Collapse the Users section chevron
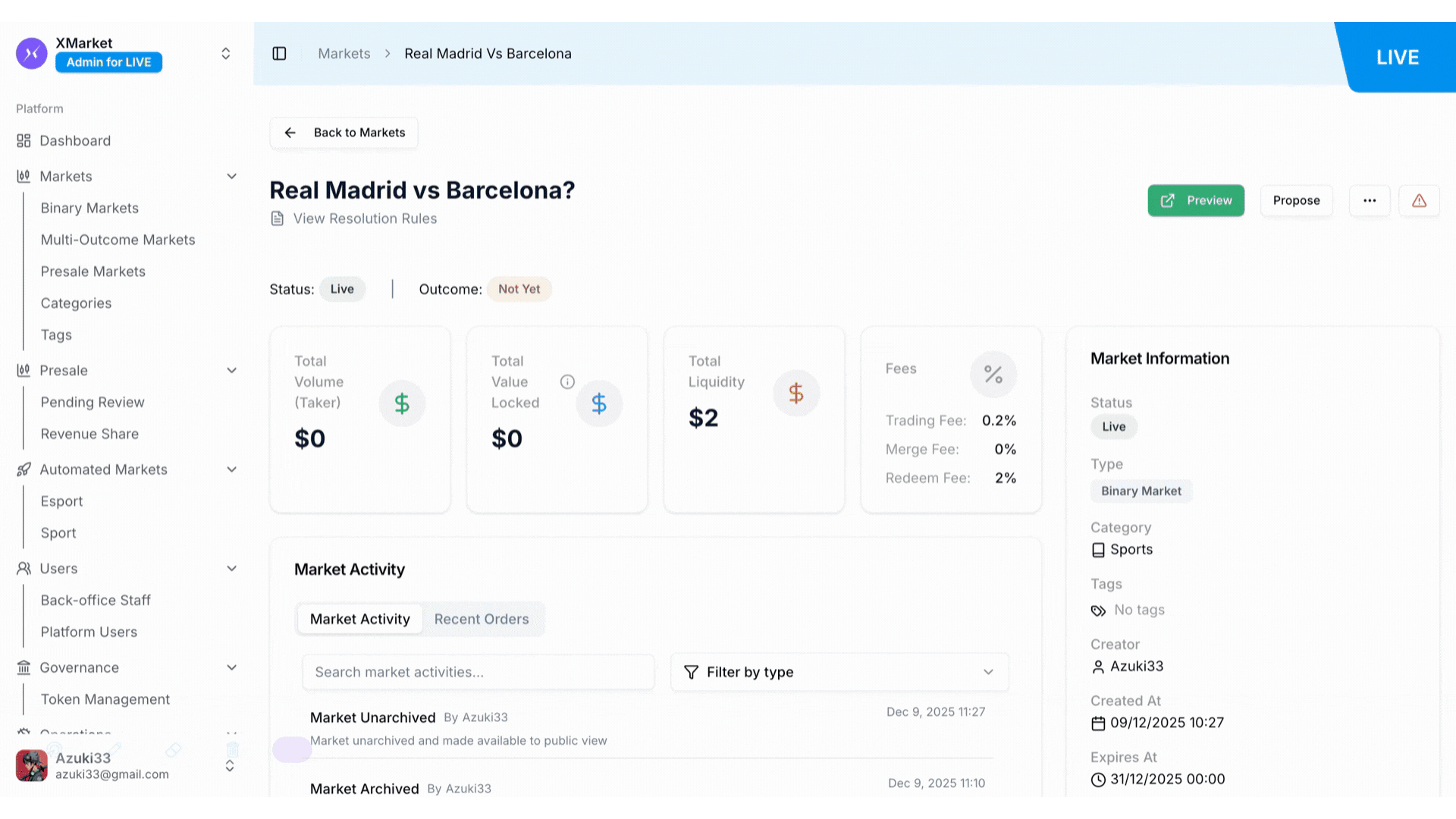This screenshot has height=819, width=1456. pos(231,569)
